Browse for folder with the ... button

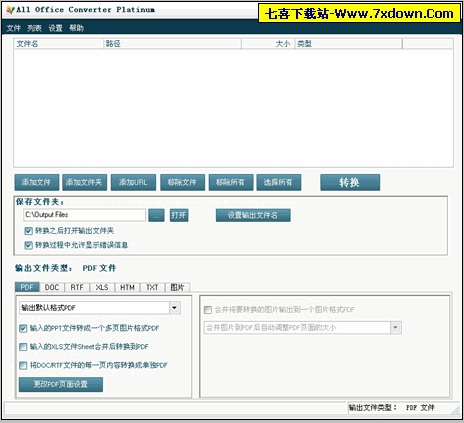click(x=156, y=215)
